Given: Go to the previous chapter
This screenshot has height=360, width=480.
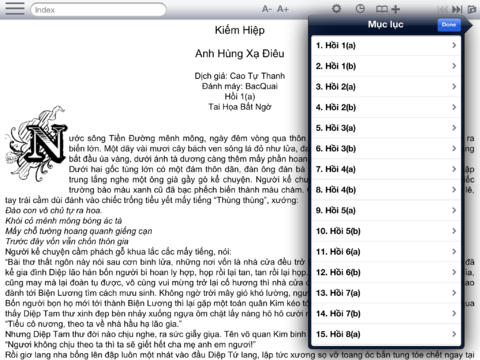Looking at the screenshot, I should [444, 9].
